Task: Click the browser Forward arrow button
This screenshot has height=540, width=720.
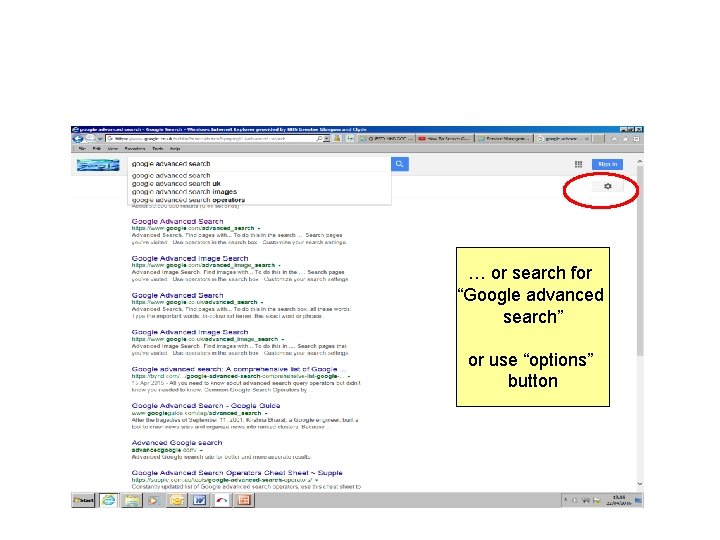Action: click(x=90, y=139)
